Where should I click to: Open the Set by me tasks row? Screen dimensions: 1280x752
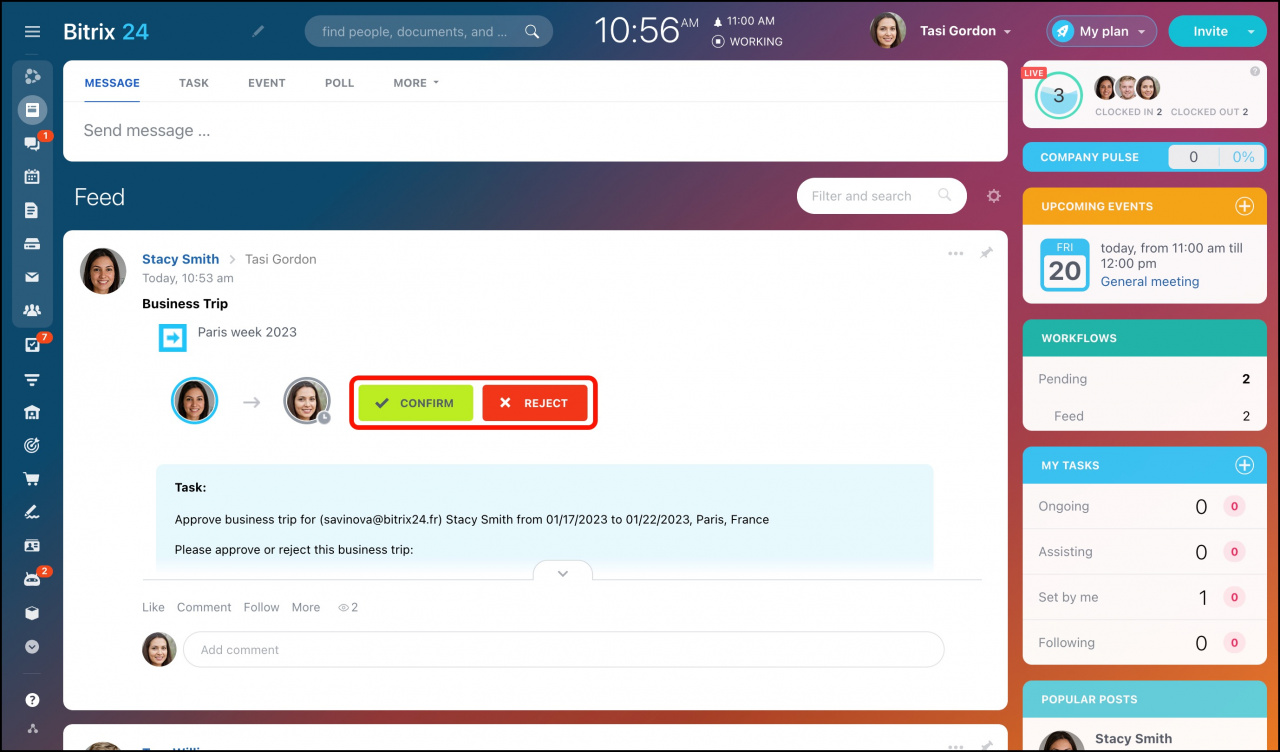coord(1145,597)
